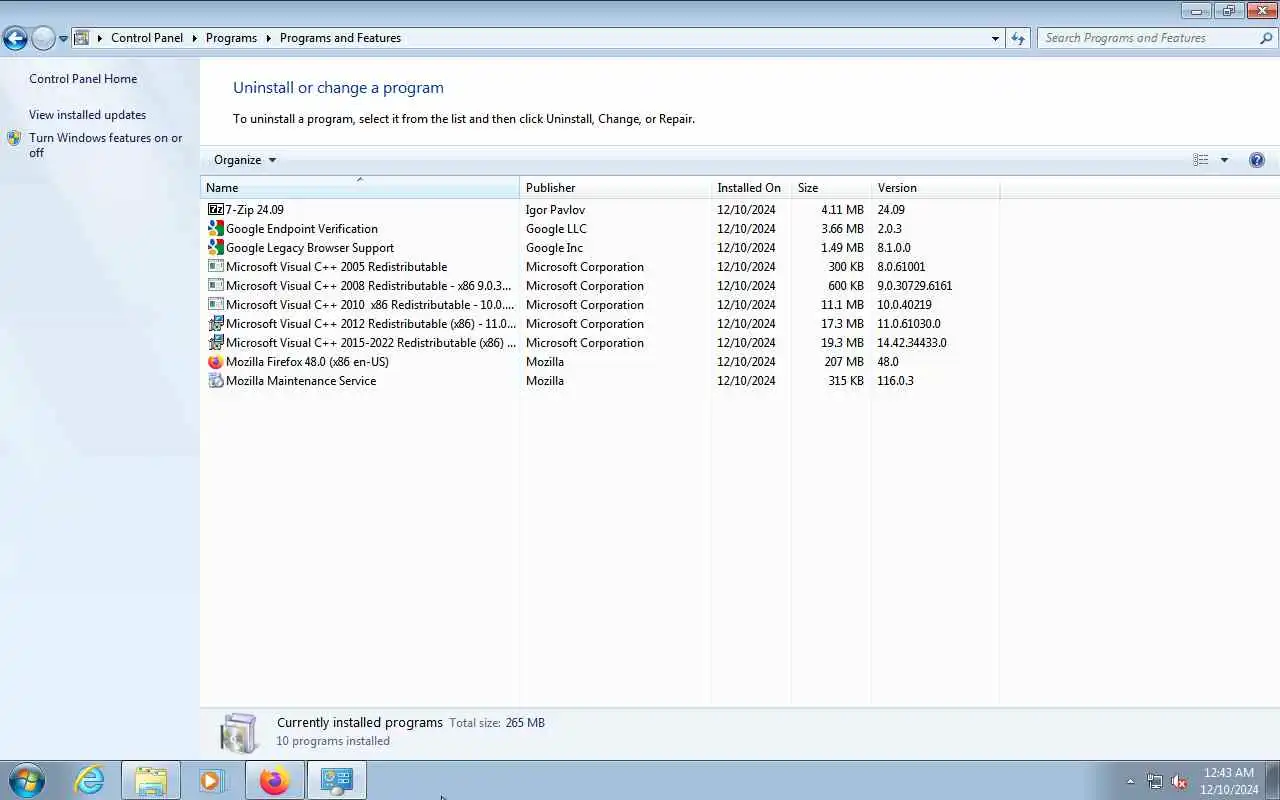This screenshot has width=1280, height=800.
Task: Open the Windows Start orb
Action: (27, 780)
